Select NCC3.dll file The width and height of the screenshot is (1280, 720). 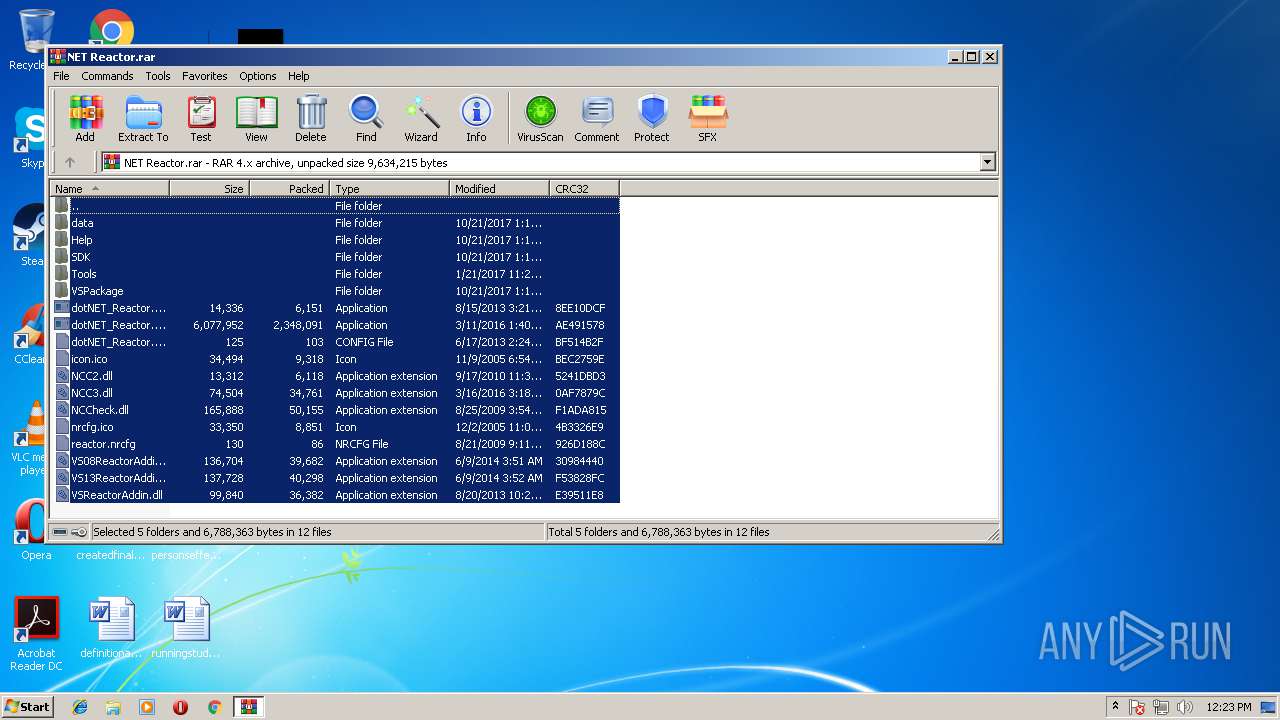(x=335, y=393)
